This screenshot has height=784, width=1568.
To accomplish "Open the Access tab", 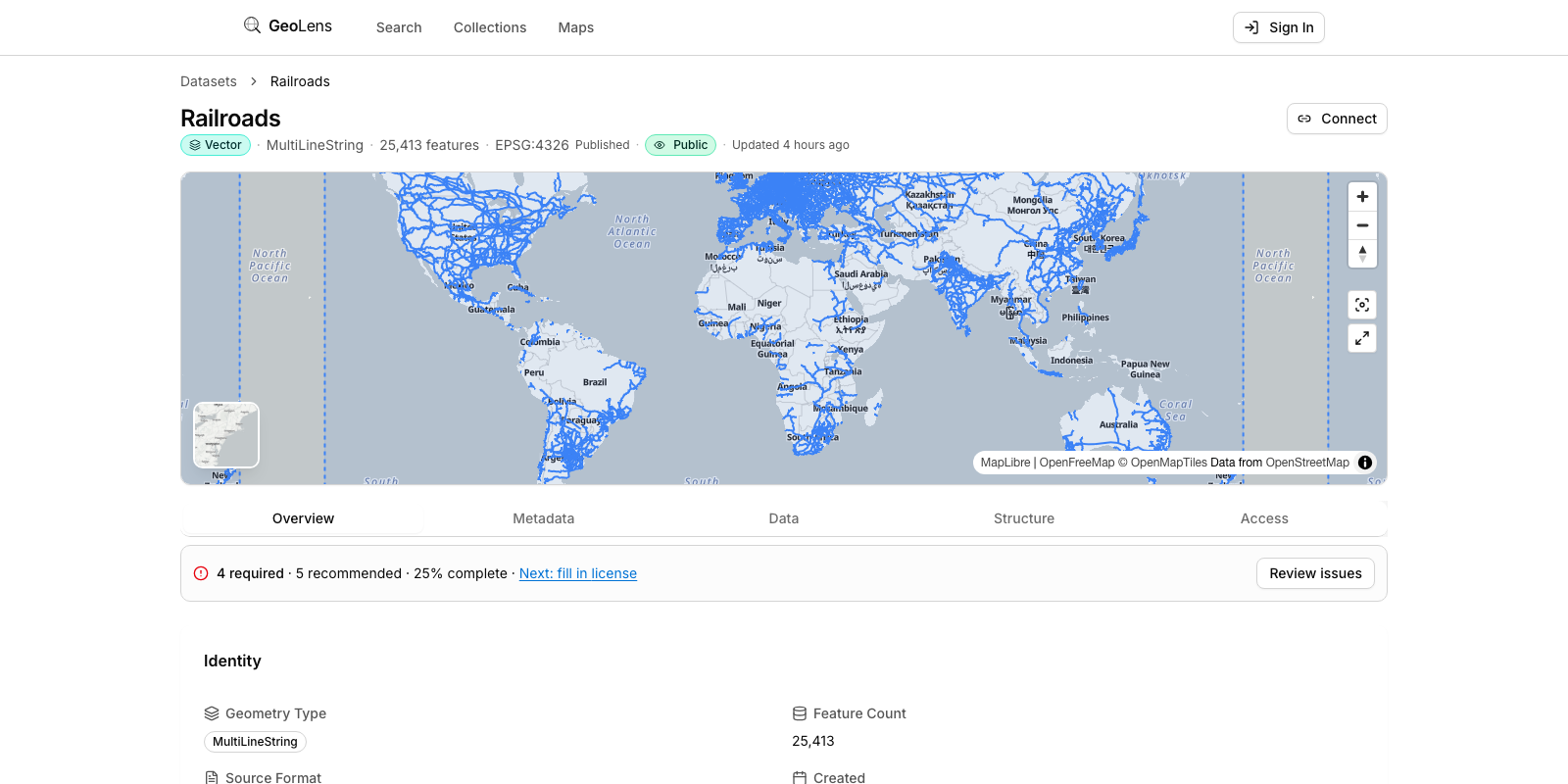I will coord(1264,518).
